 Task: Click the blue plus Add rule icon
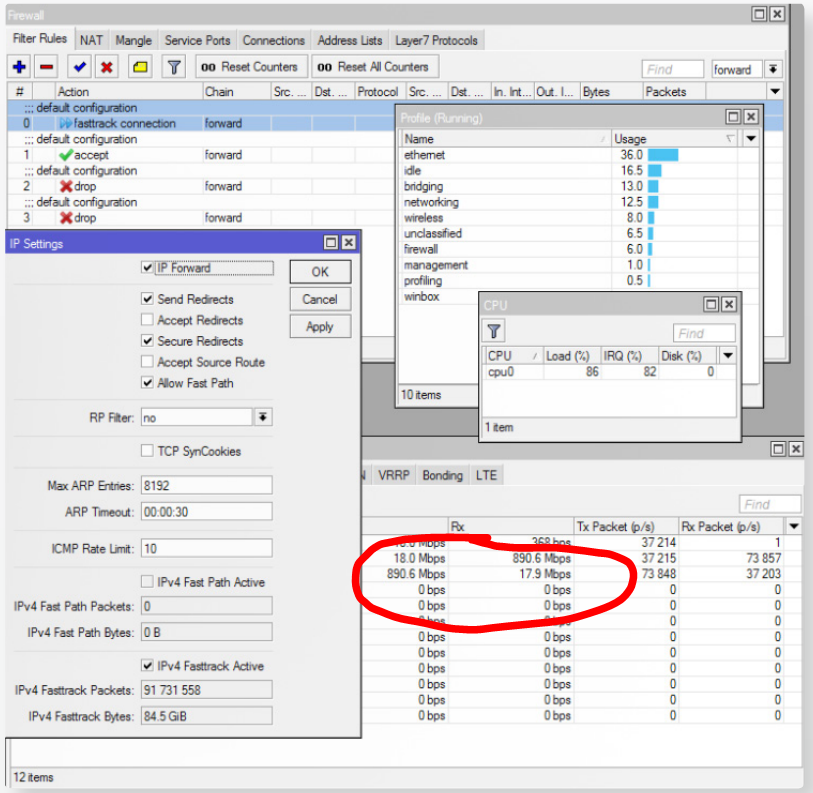pyautogui.click(x=20, y=67)
